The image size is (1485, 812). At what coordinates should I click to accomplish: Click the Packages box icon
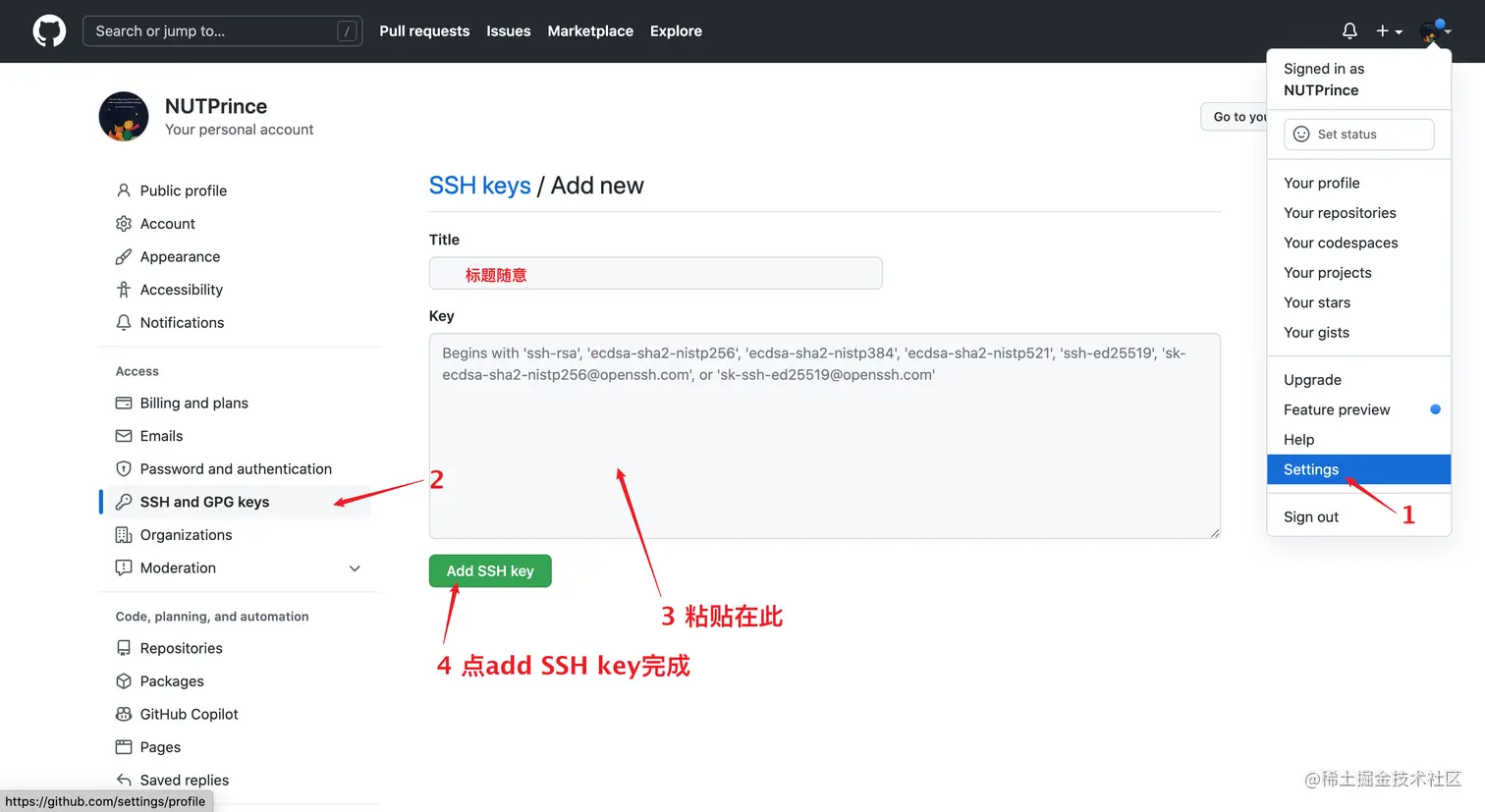pyautogui.click(x=124, y=681)
